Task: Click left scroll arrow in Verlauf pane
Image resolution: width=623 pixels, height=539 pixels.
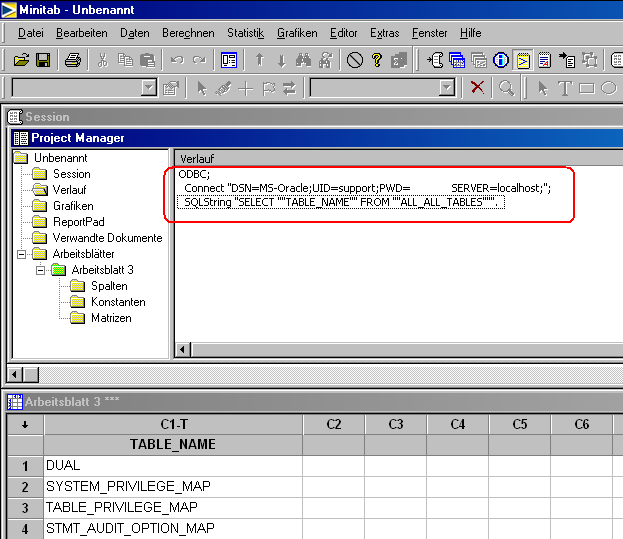Action: point(182,350)
